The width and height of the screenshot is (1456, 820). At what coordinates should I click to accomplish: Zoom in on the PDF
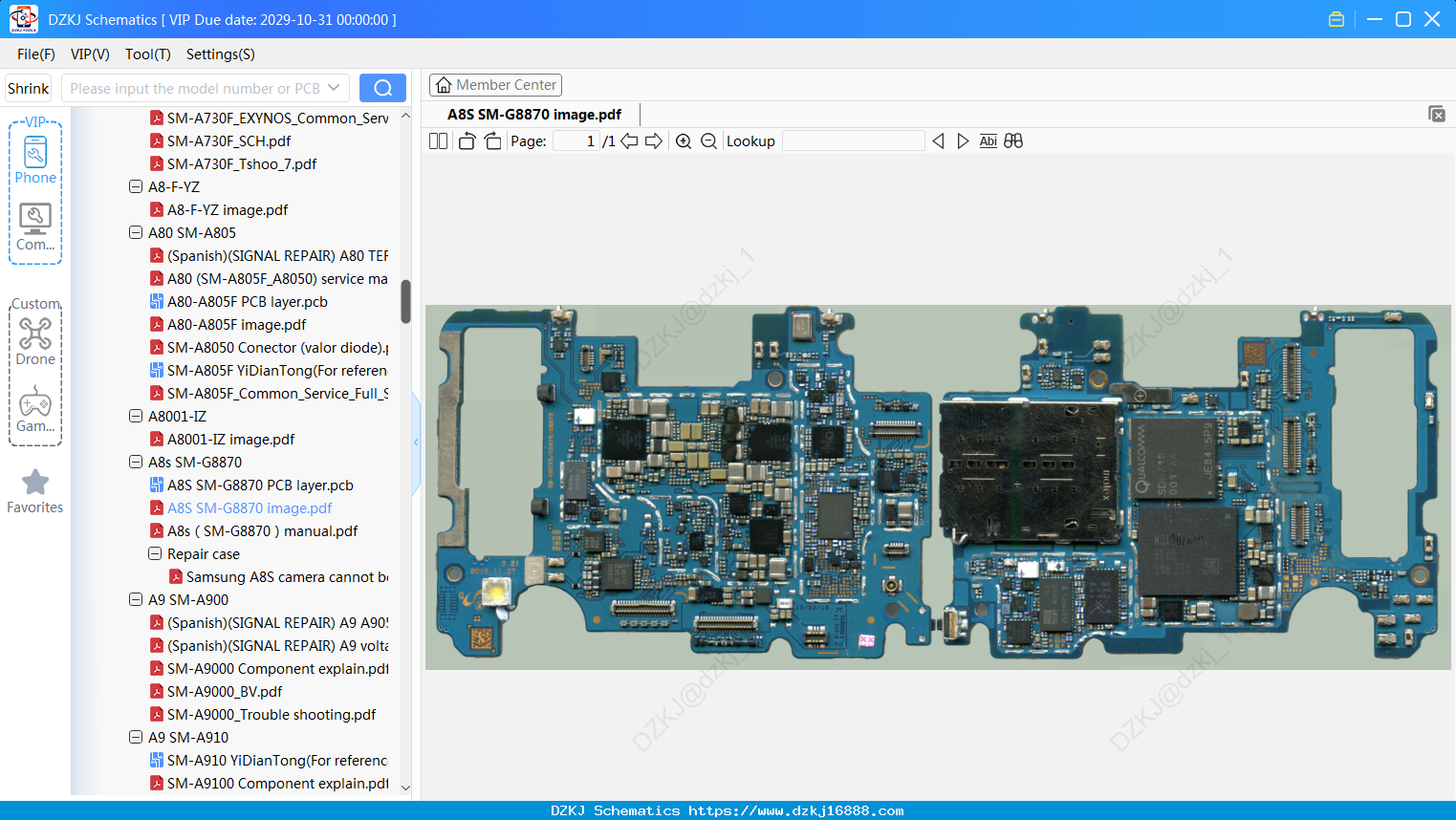(684, 140)
